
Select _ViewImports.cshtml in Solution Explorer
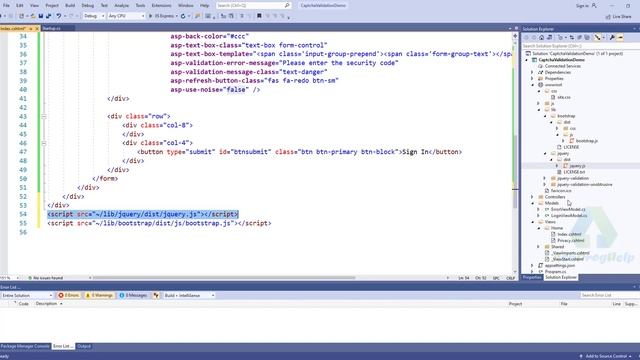(570, 253)
